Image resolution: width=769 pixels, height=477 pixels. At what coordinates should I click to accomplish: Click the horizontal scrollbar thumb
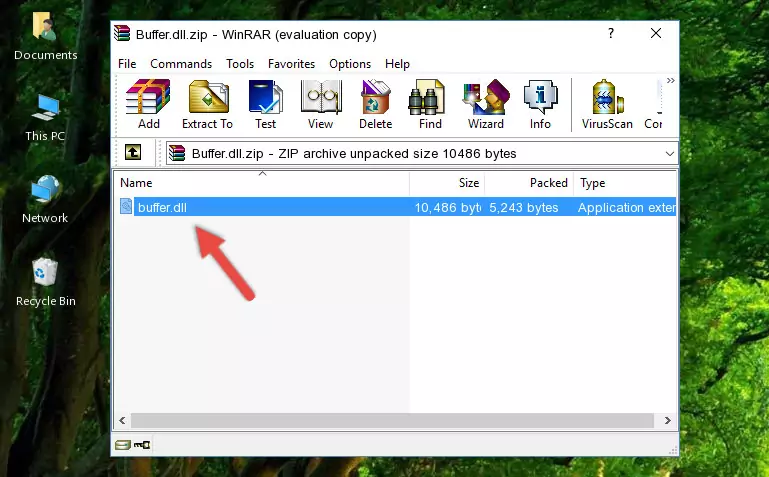pyautogui.click(x=392, y=420)
